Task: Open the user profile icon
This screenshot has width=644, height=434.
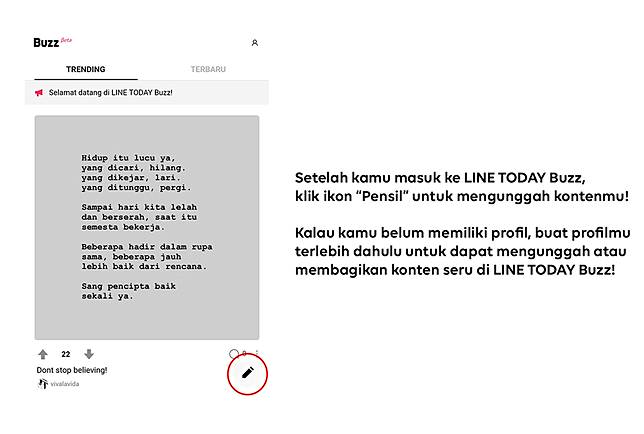Action: 255,42
